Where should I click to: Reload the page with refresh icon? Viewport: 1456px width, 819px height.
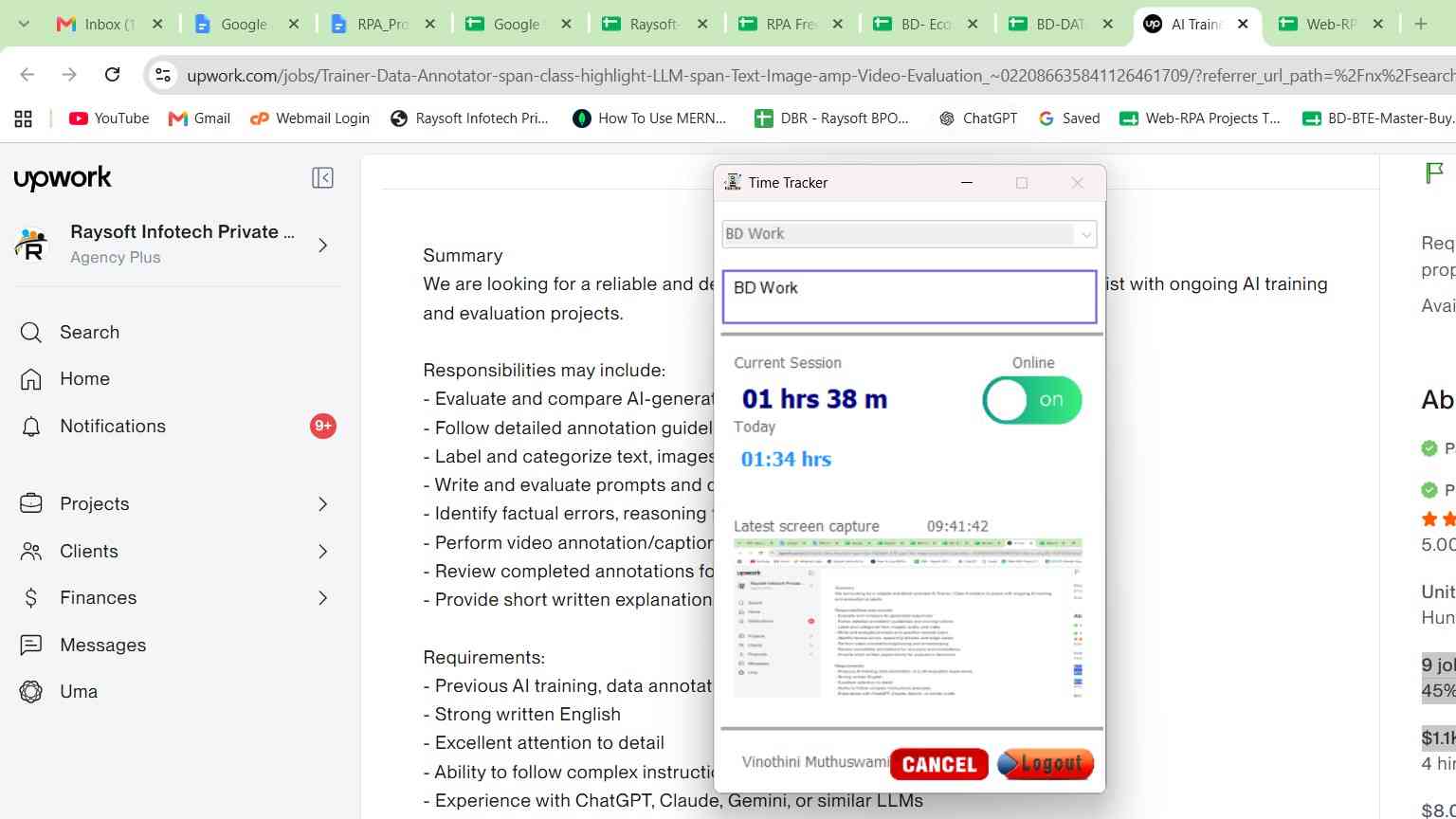112,75
